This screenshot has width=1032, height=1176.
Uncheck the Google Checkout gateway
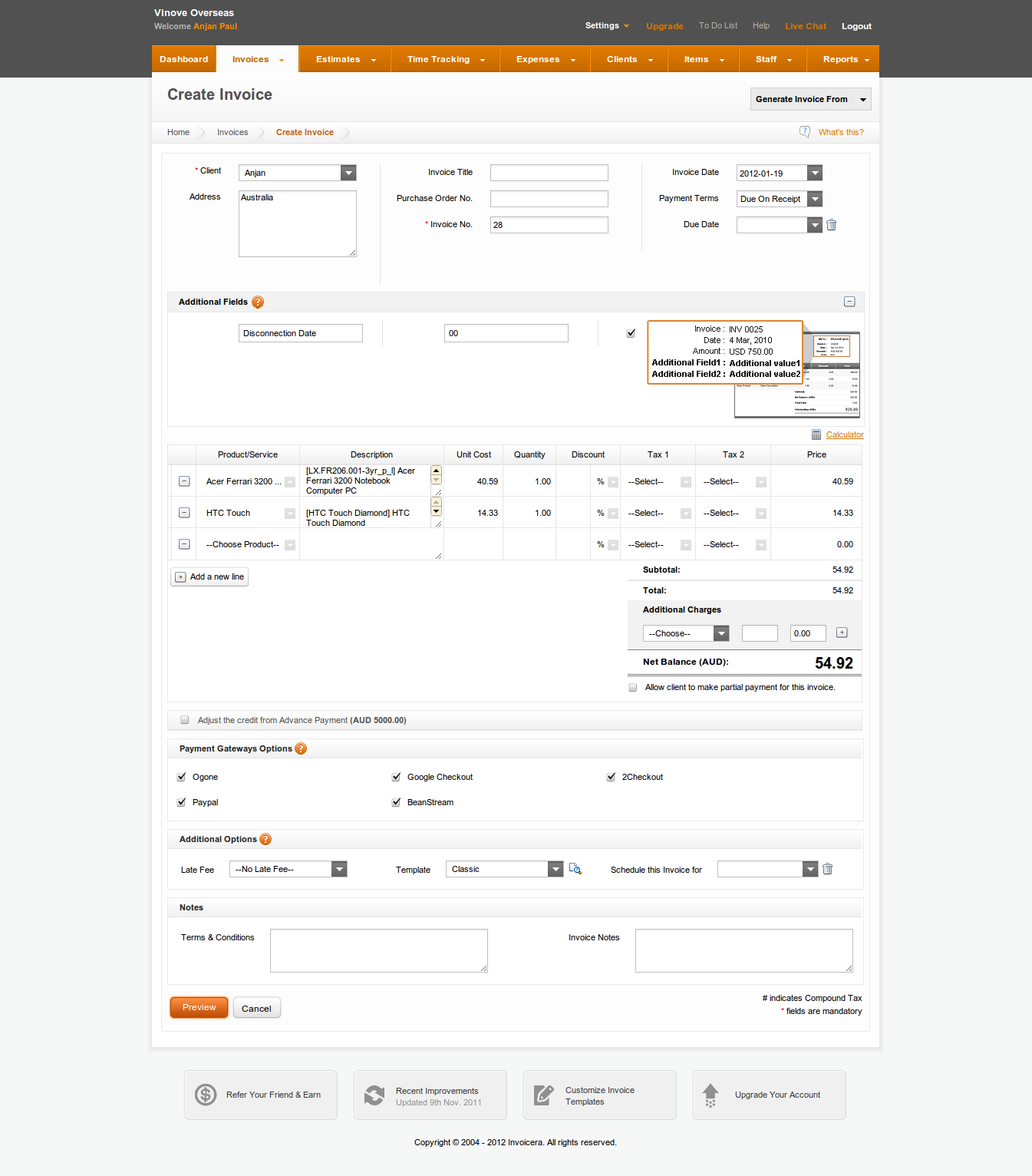397,777
